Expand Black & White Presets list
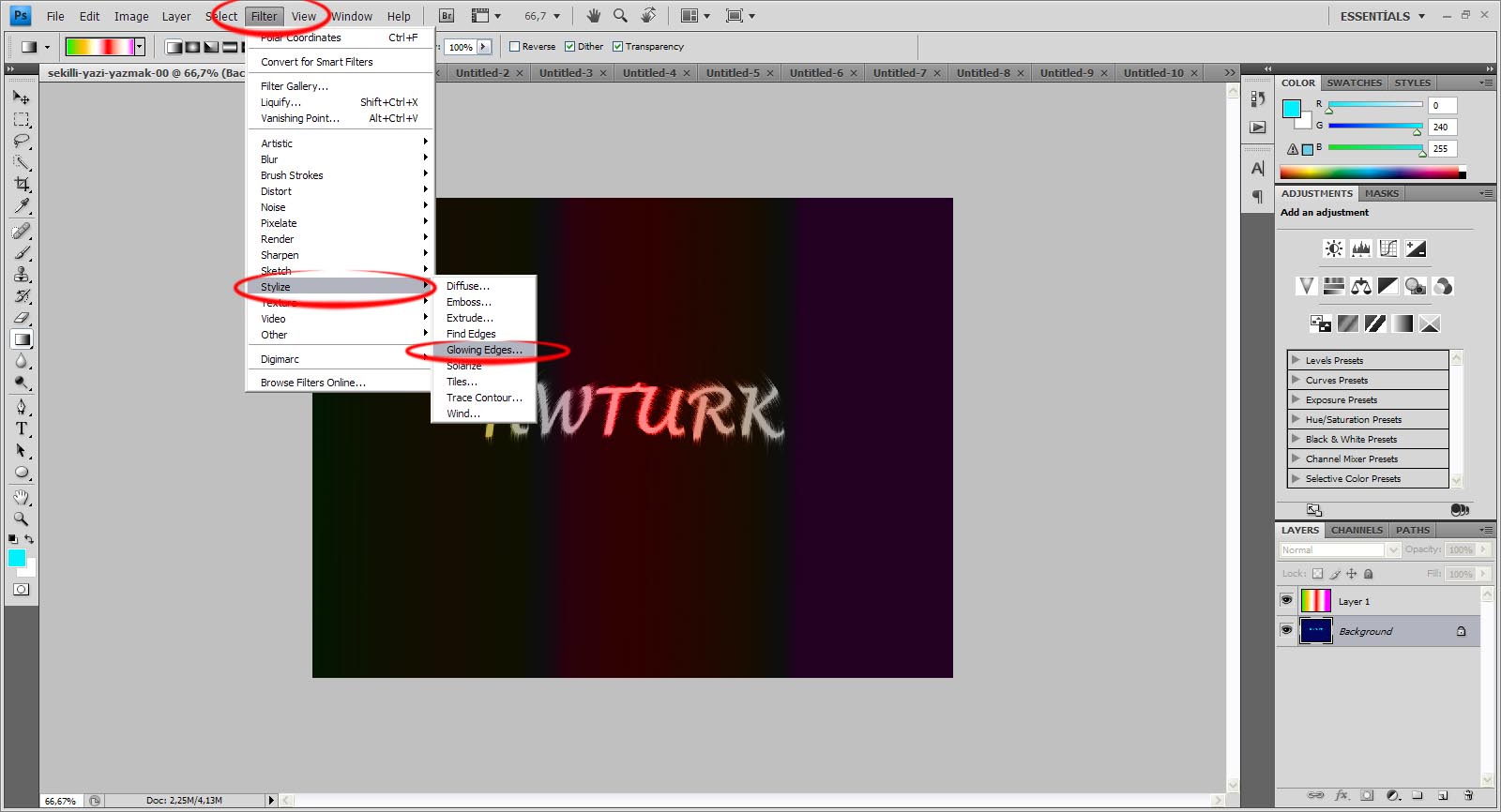This screenshot has height=812, width=1501. [1296, 439]
